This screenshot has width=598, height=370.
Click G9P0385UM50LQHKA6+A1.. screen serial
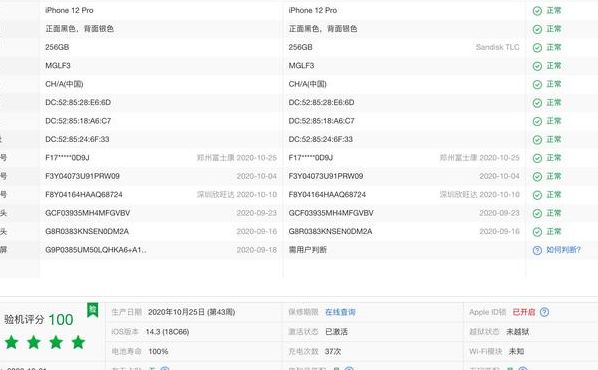(x=96, y=250)
